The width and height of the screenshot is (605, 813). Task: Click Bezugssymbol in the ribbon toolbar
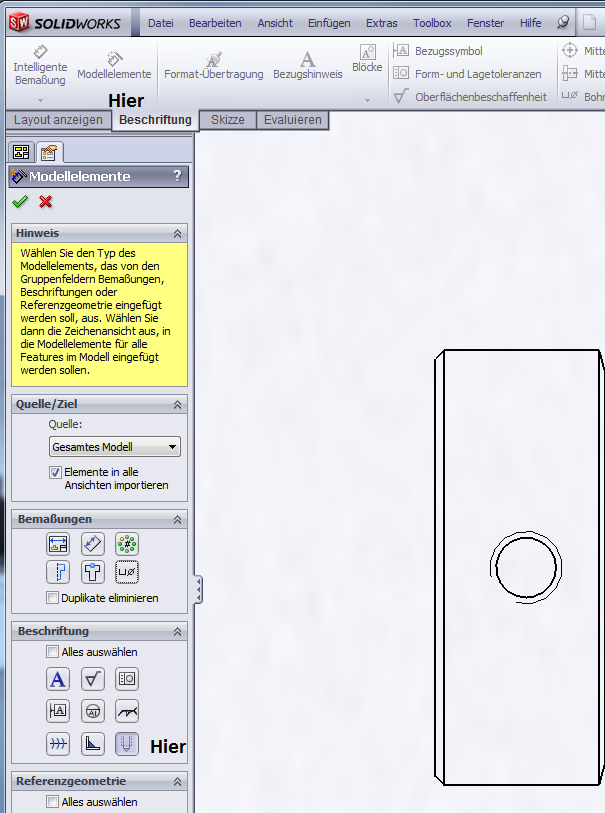point(439,51)
